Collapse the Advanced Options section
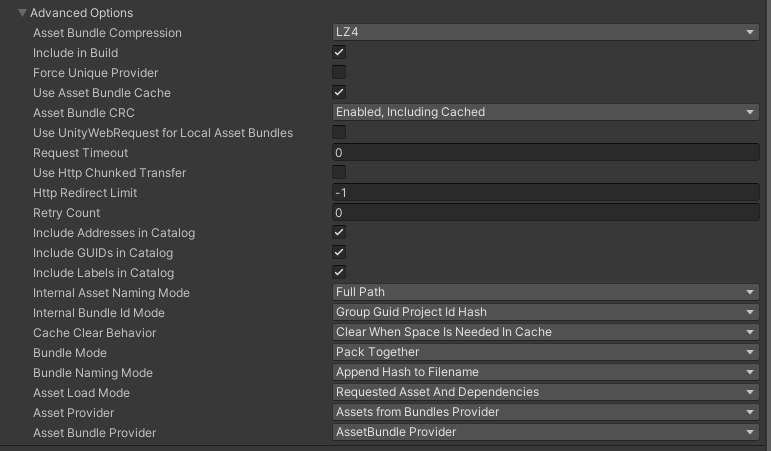771x451 pixels. (x=23, y=13)
